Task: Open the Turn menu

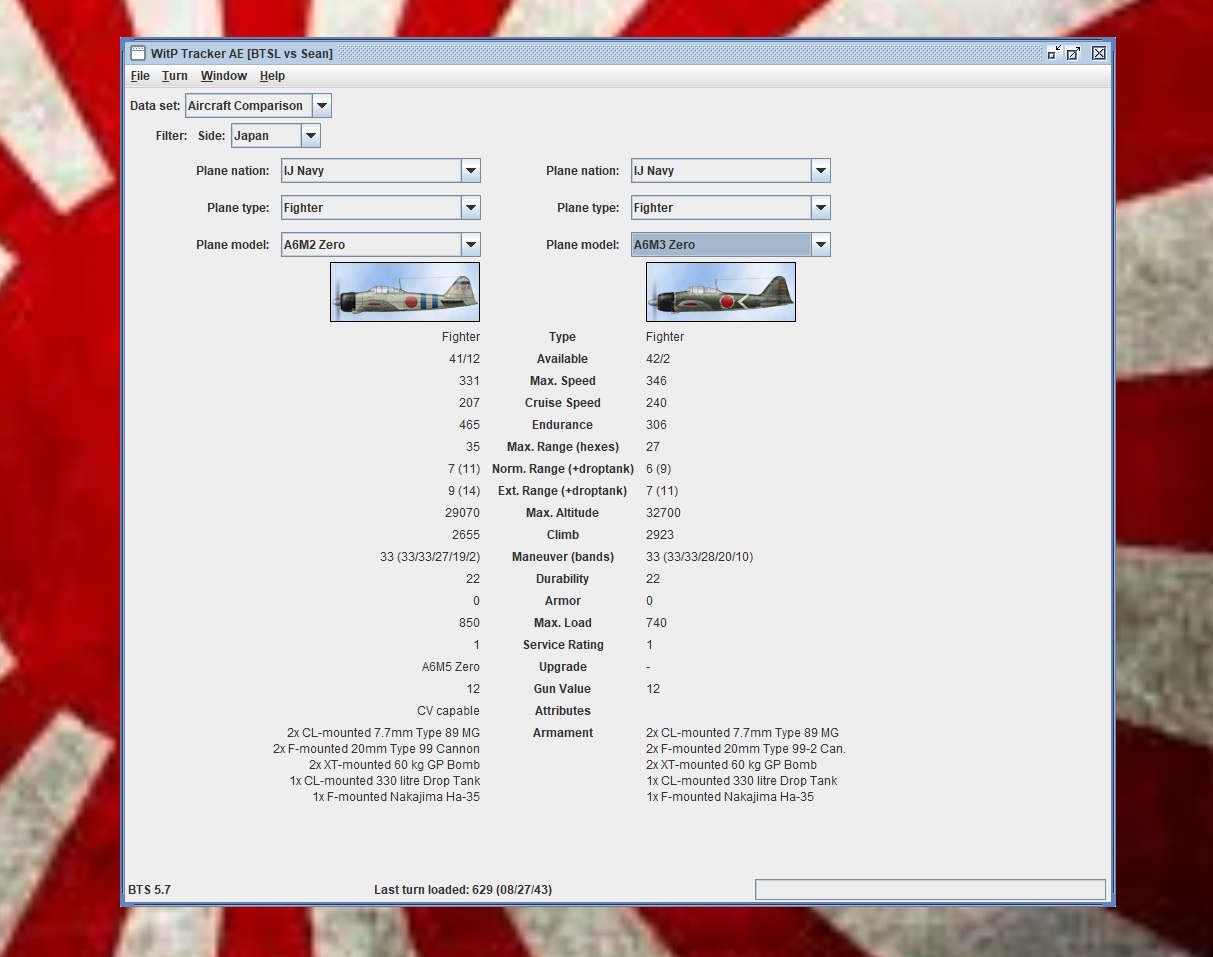Action: [x=175, y=76]
